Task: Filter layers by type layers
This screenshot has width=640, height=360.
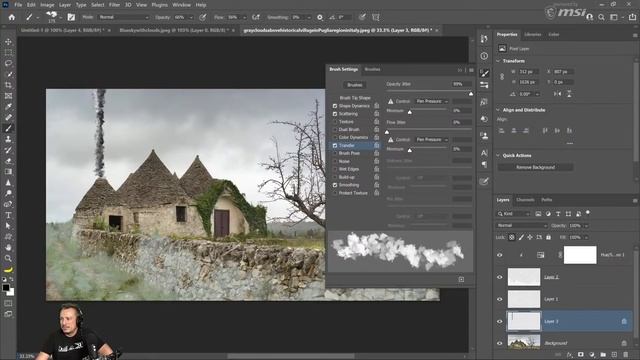Action: point(558,214)
